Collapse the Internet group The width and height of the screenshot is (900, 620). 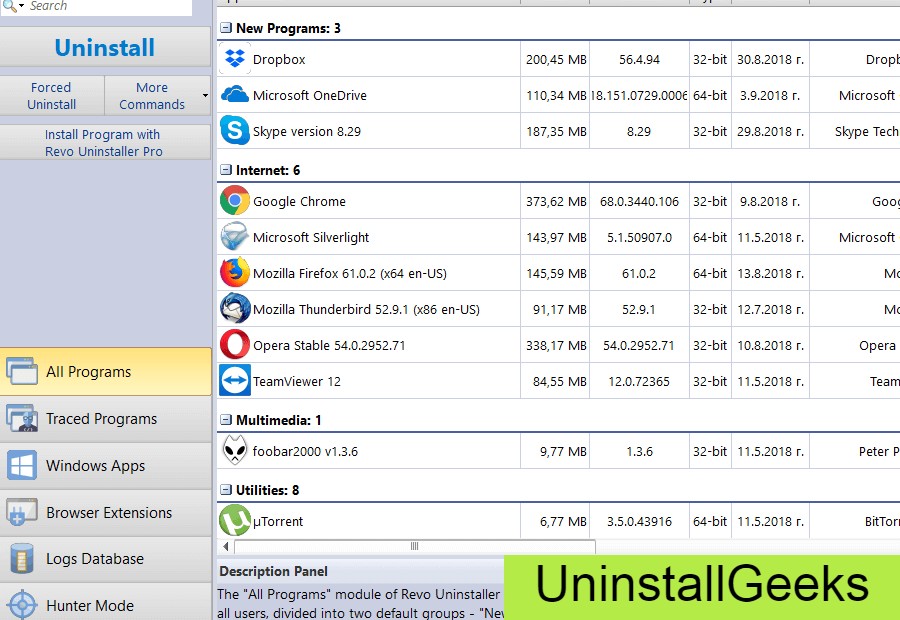coord(226,169)
